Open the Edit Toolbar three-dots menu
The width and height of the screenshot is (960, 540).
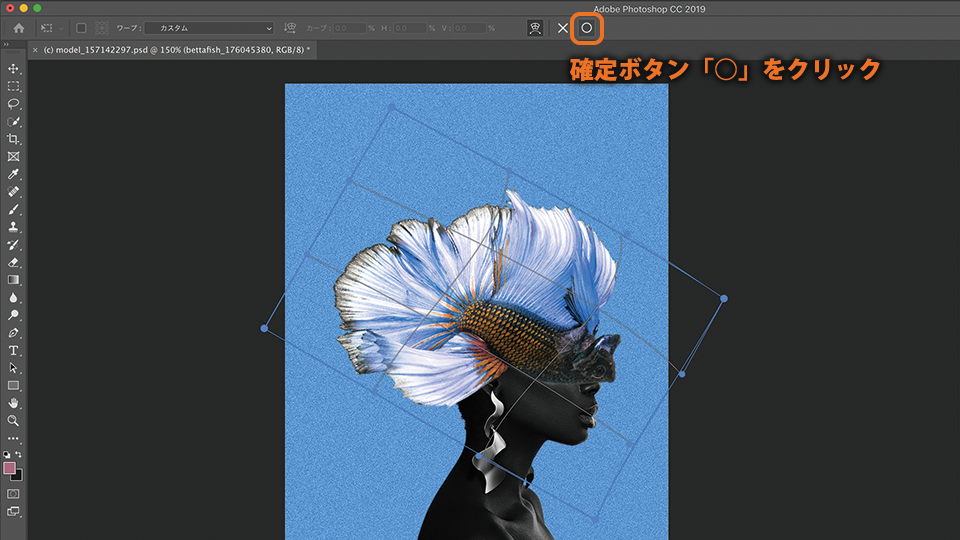click(x=13, y=438)
